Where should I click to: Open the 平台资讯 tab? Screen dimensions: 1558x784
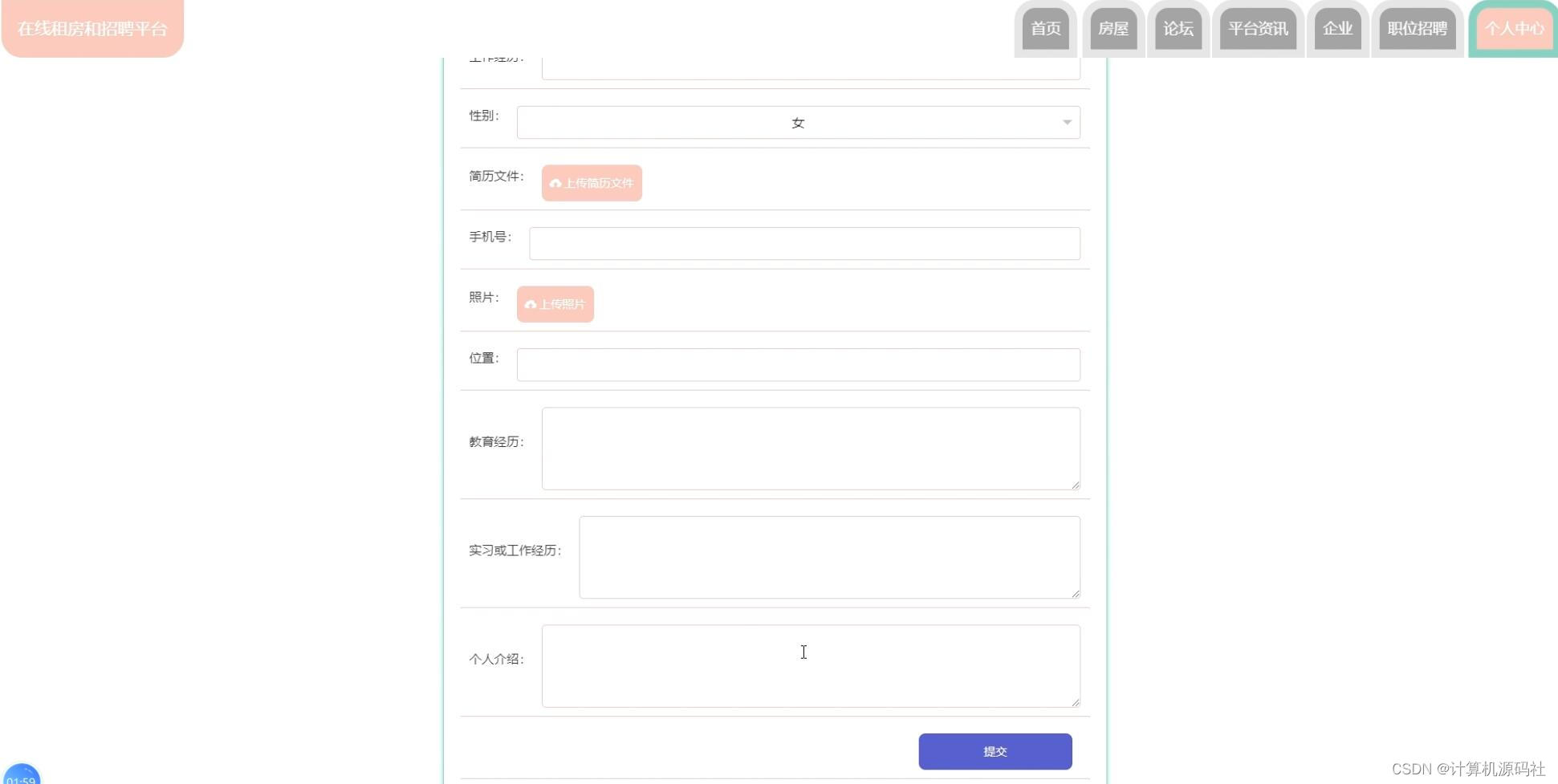click(x=1258, y=29)
